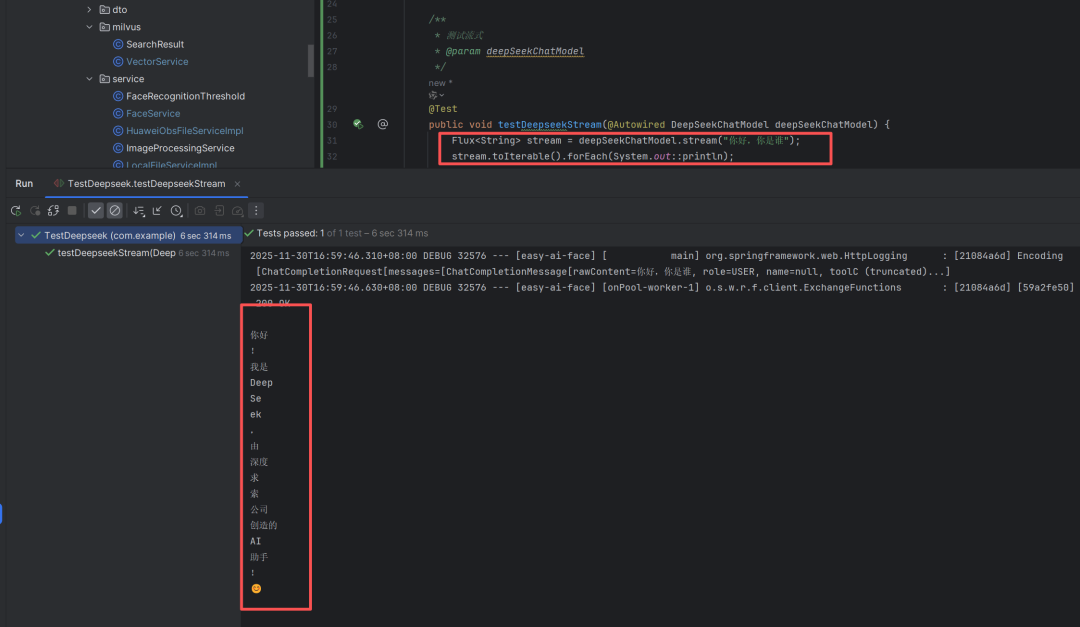Screen dimensions: 1080x627
Task: Click run test gutter icon at line 30
Action: click(357, 124)
